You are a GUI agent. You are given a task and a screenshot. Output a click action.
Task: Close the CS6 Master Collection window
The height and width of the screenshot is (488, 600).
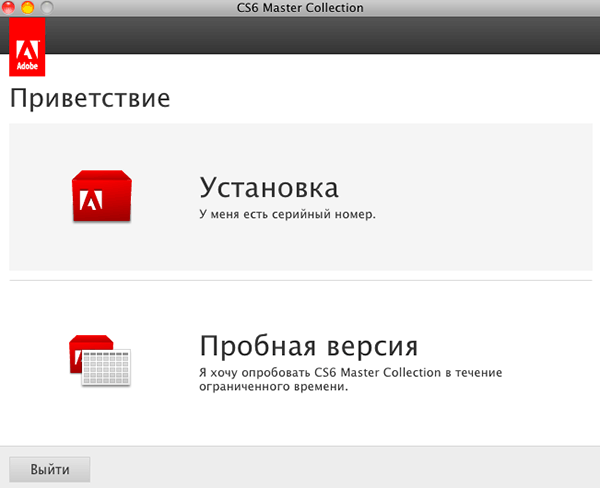tap(8, 7)
